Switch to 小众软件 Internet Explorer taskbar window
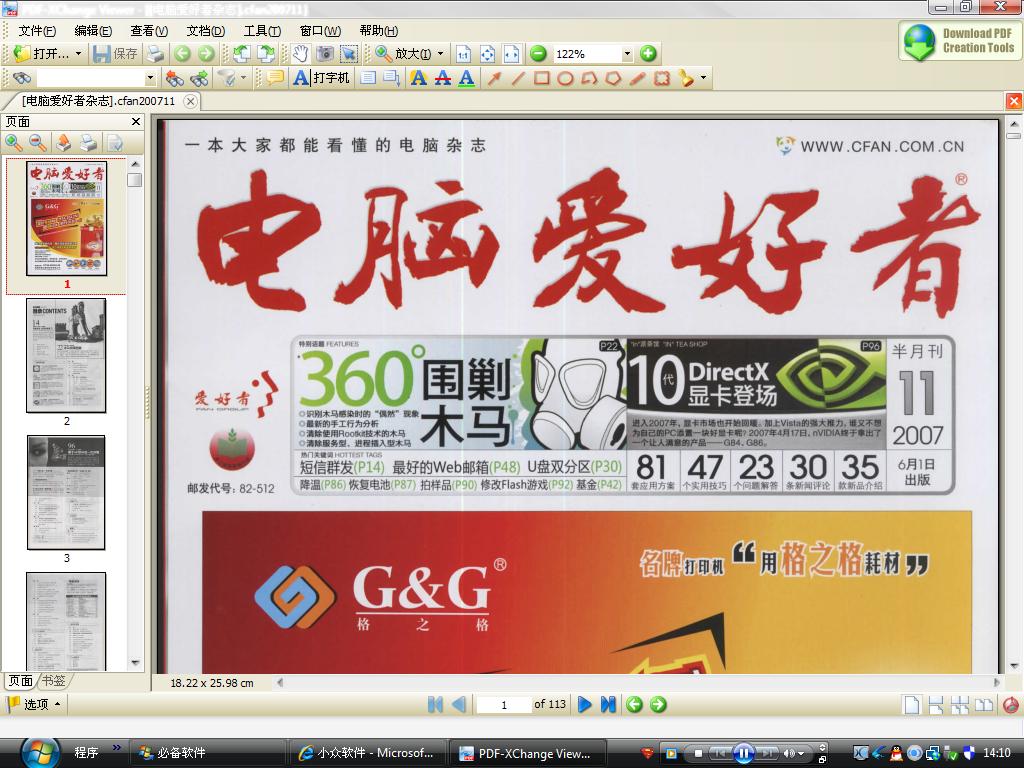The image size is (1024, 768). point(367,753)
